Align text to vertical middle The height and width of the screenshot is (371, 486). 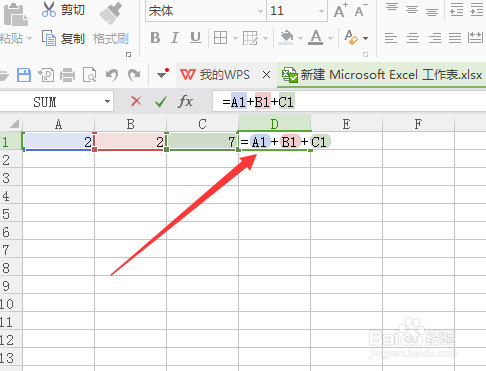412,9
